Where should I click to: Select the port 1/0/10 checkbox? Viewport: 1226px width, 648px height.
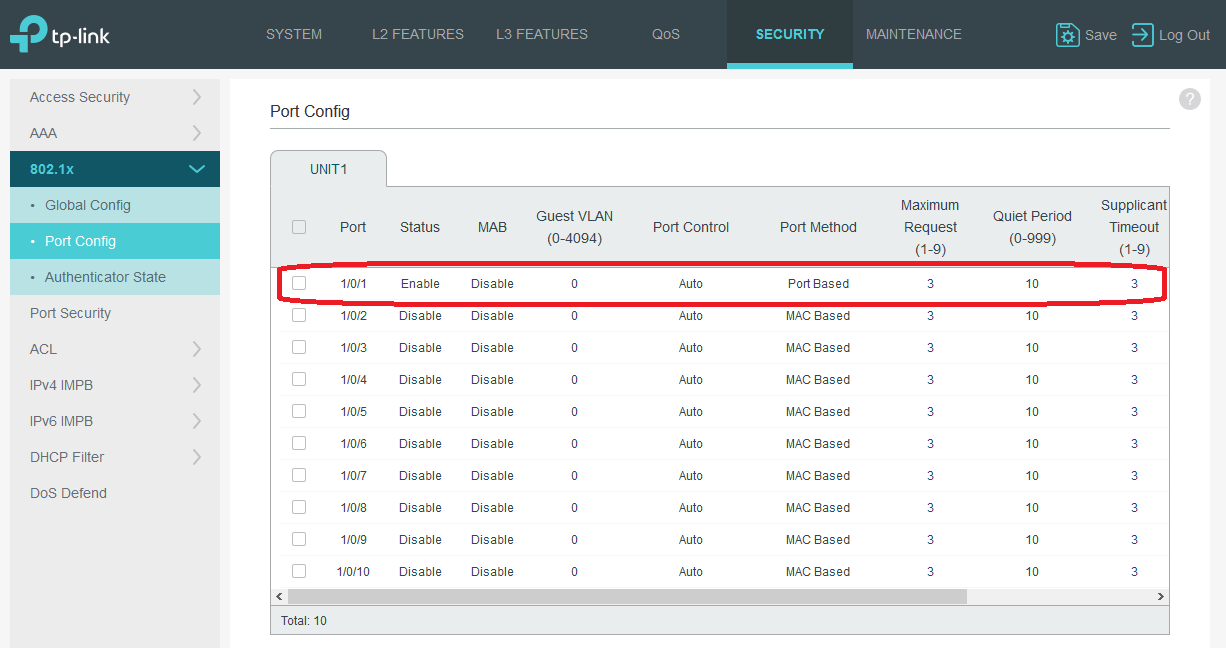(299, 571)
